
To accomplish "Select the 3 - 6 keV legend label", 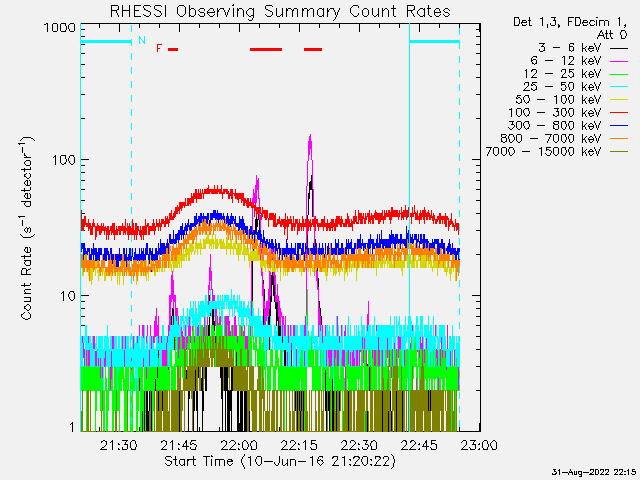I will click(x=569, y=48).
